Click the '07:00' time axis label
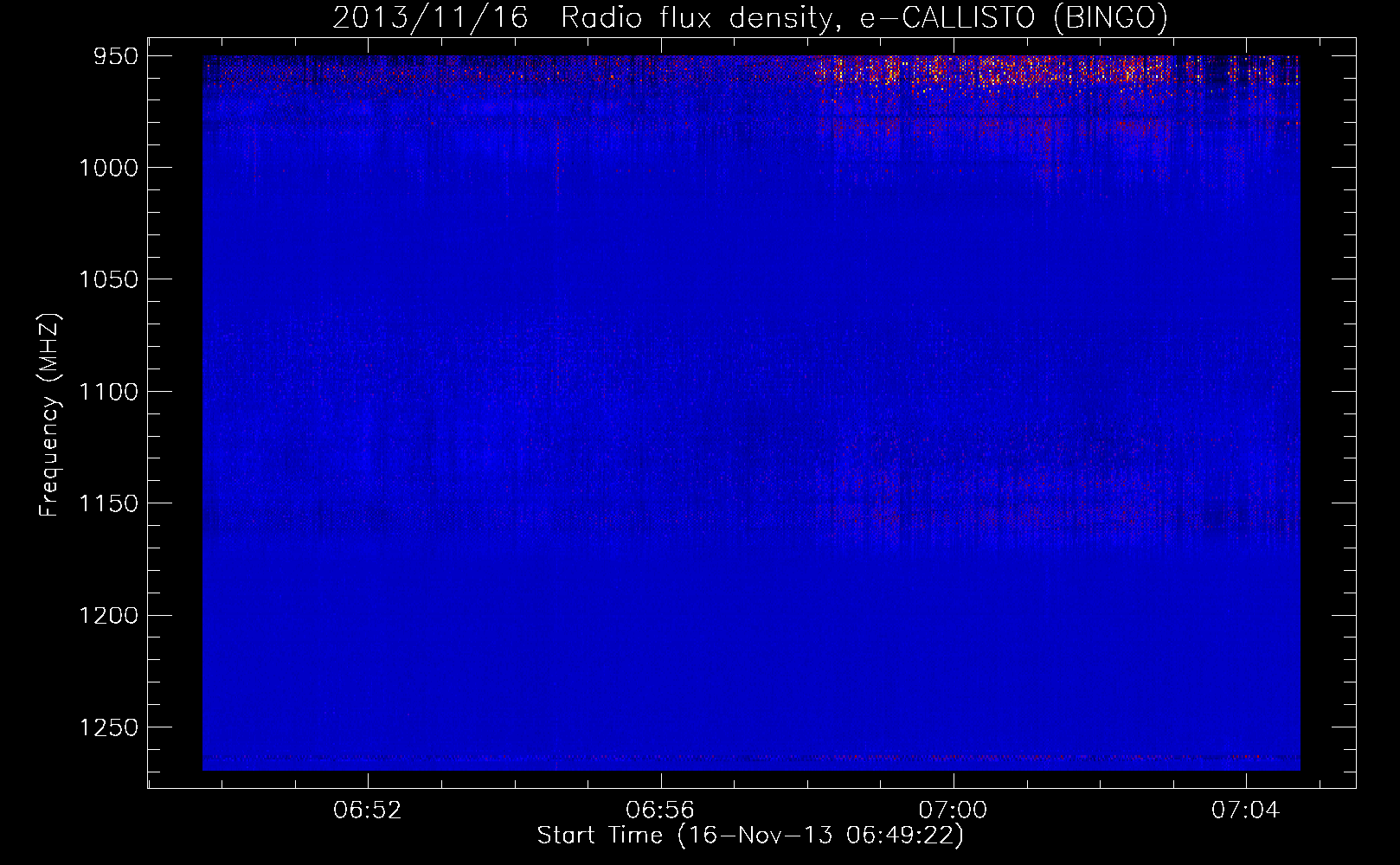The image size is (1400, 865). [x=953, y=811]
